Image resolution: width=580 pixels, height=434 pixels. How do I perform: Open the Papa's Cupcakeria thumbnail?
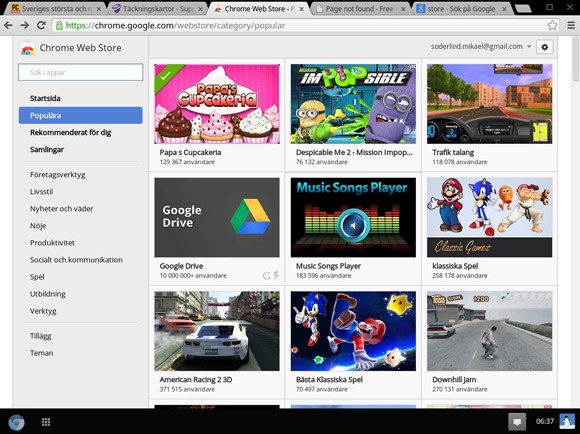click(x=217, y=104)
